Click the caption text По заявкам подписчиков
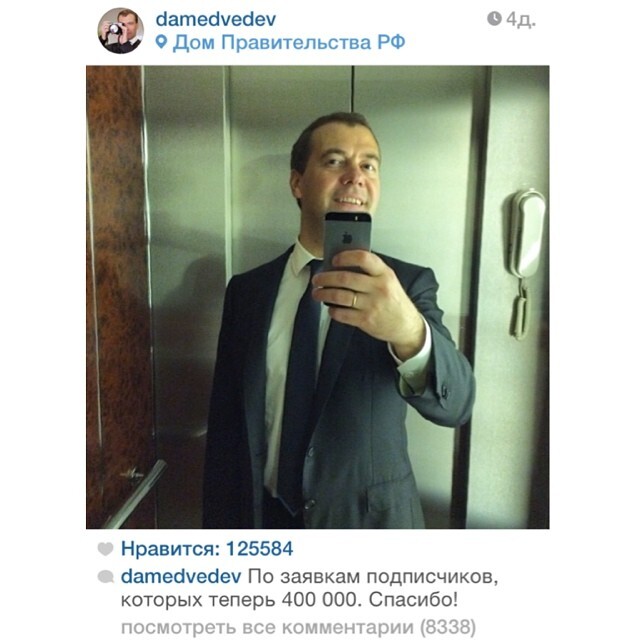 [373, 578]
